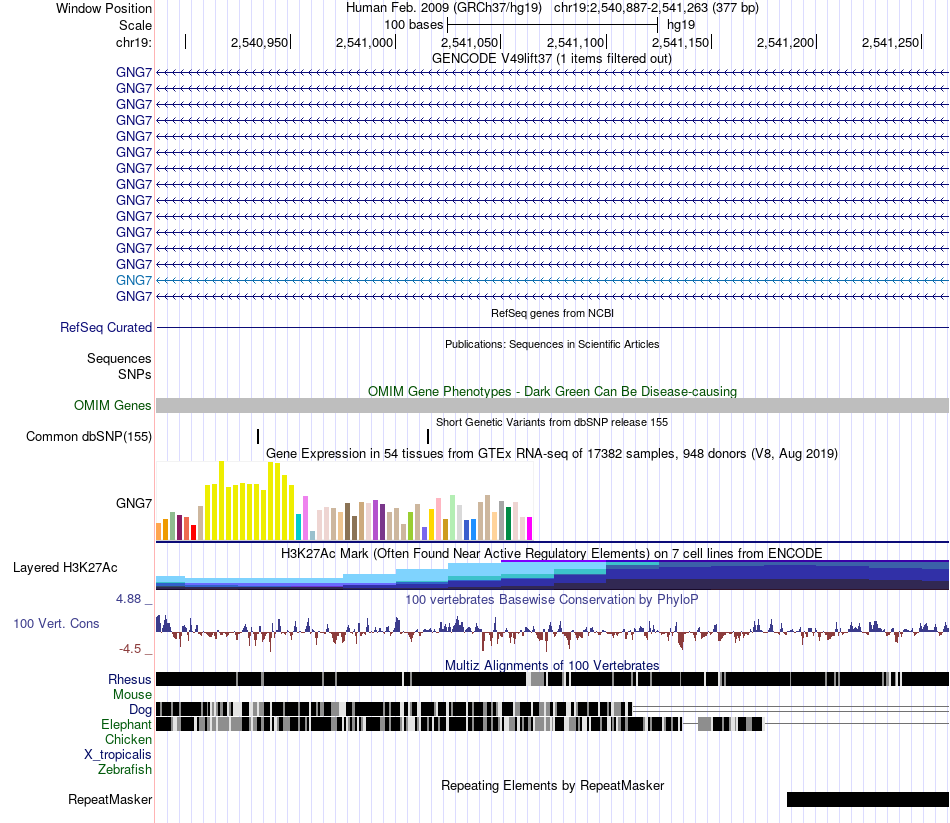Click the RefSeq Curated track label
Image resolution: width=950 pixels, height=823 pixels.
106,327
